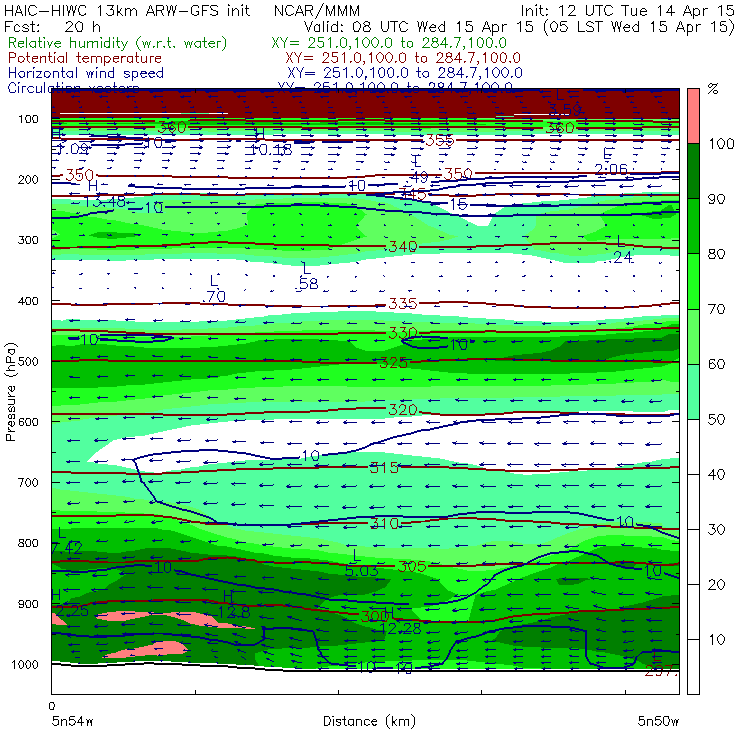Click the darkest green 90–100% colorbar segment
740x740 pixels.
[693, 171]
